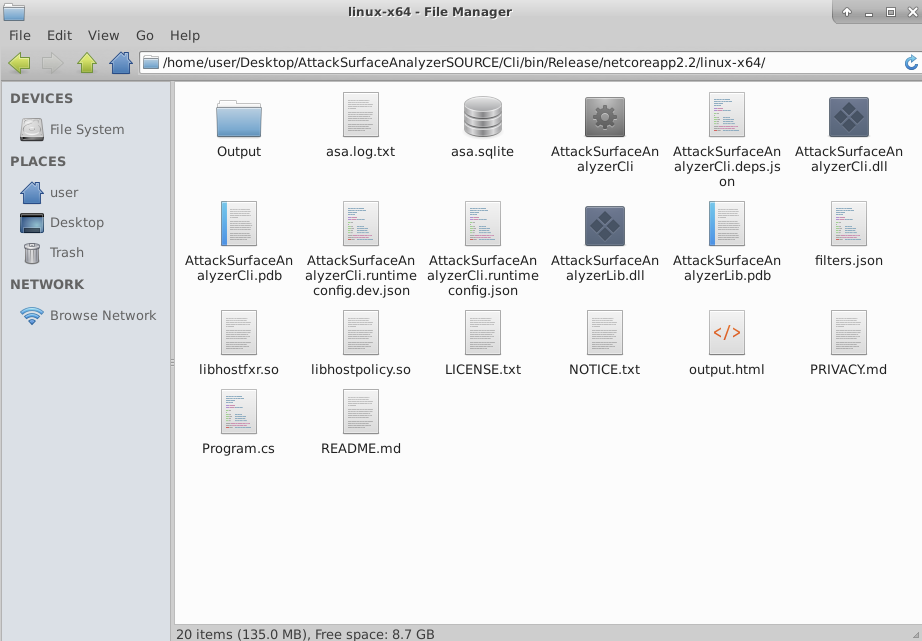Screen dimensions: 922x641
Task: Open the Output folder
Action: click(x=238, y=118)
